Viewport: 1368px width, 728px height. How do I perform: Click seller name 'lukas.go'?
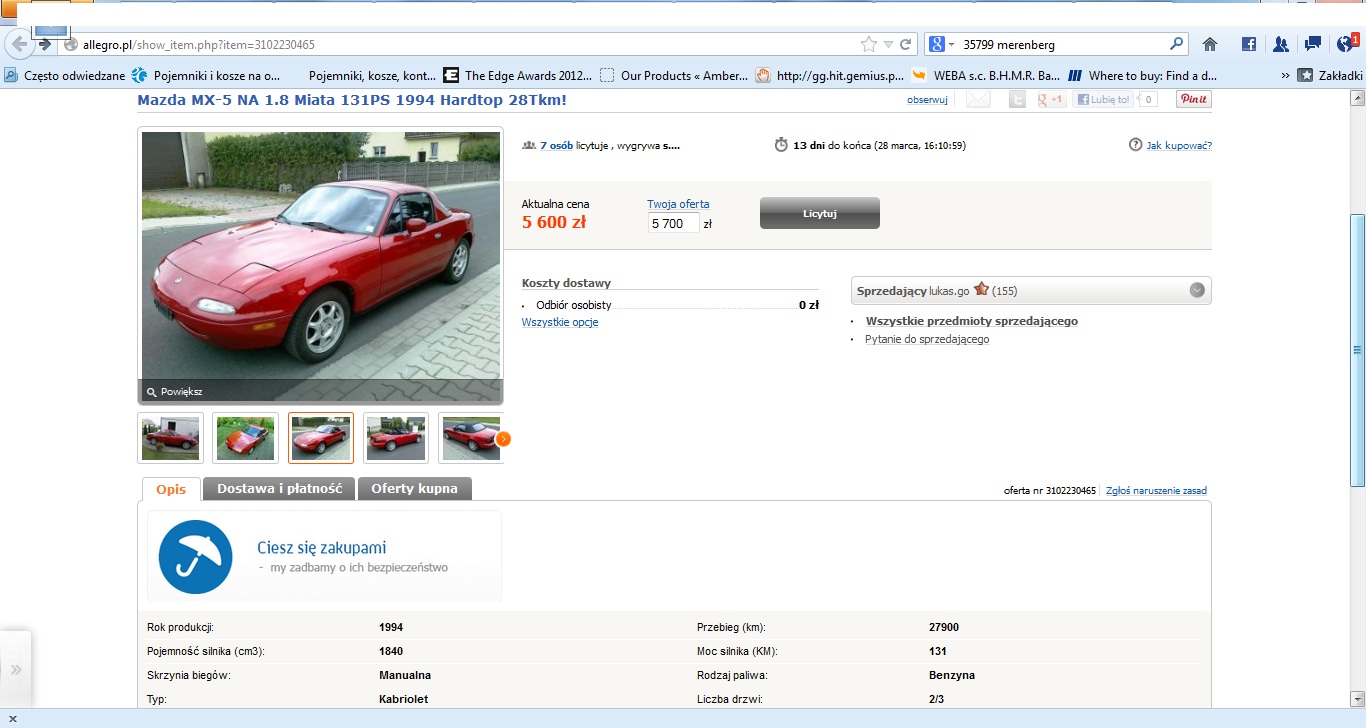pyautogui.click(x=949, y=291)
